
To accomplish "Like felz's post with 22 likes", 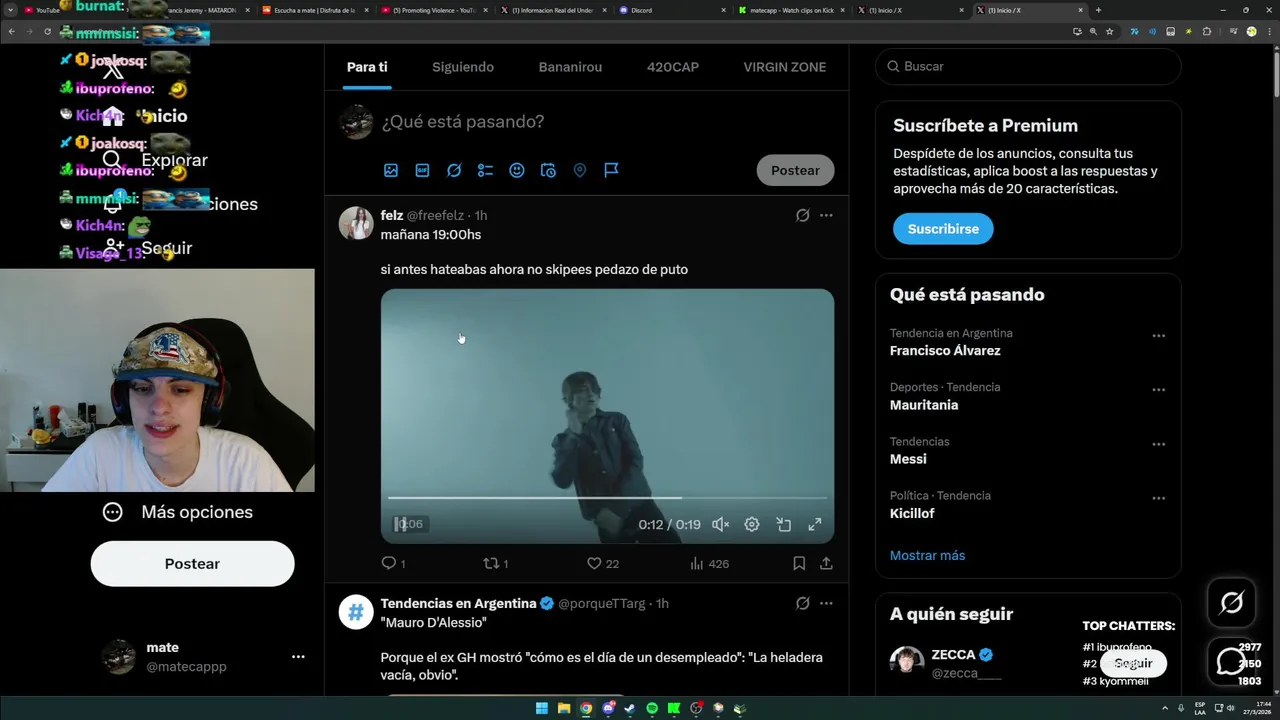I will (603, 564).
